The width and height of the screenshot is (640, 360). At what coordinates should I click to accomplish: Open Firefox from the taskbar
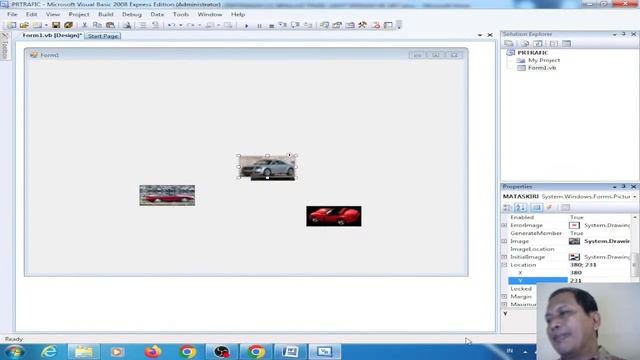(x=153, y=351)
